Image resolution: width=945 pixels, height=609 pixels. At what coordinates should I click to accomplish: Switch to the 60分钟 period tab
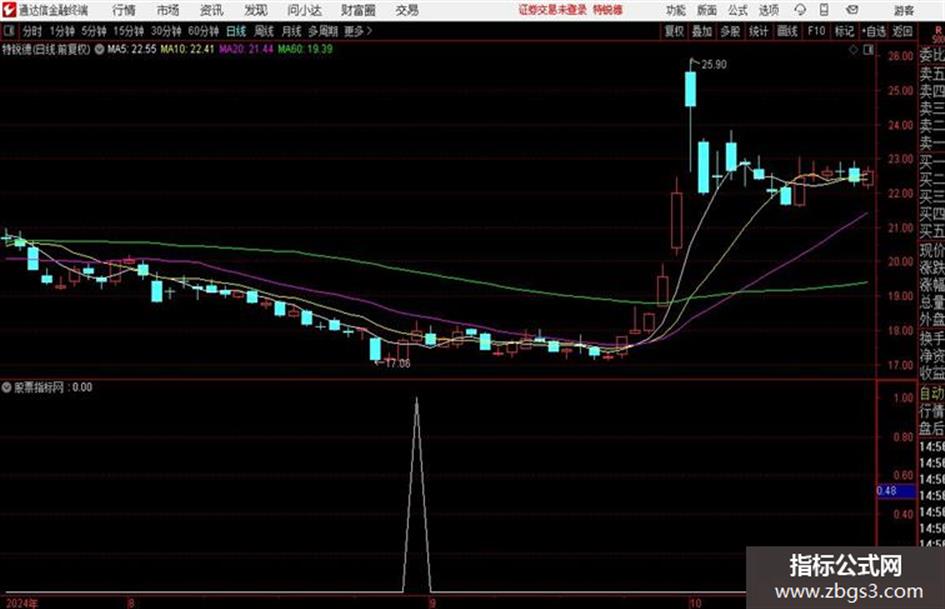pos(203,31)
